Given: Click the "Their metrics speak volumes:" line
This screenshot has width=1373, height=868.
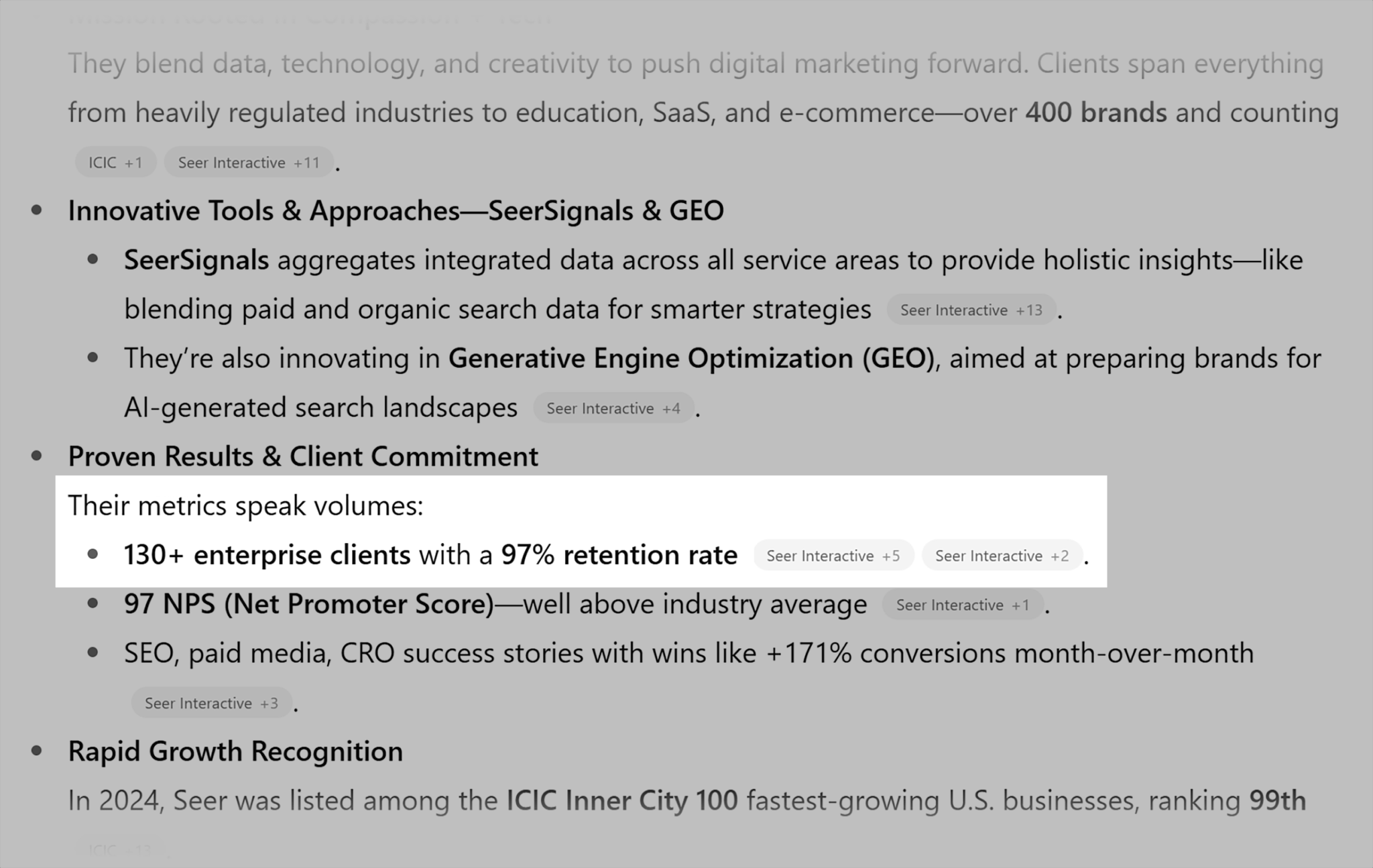Looking at the screenshot, I should tap(245, 506).
